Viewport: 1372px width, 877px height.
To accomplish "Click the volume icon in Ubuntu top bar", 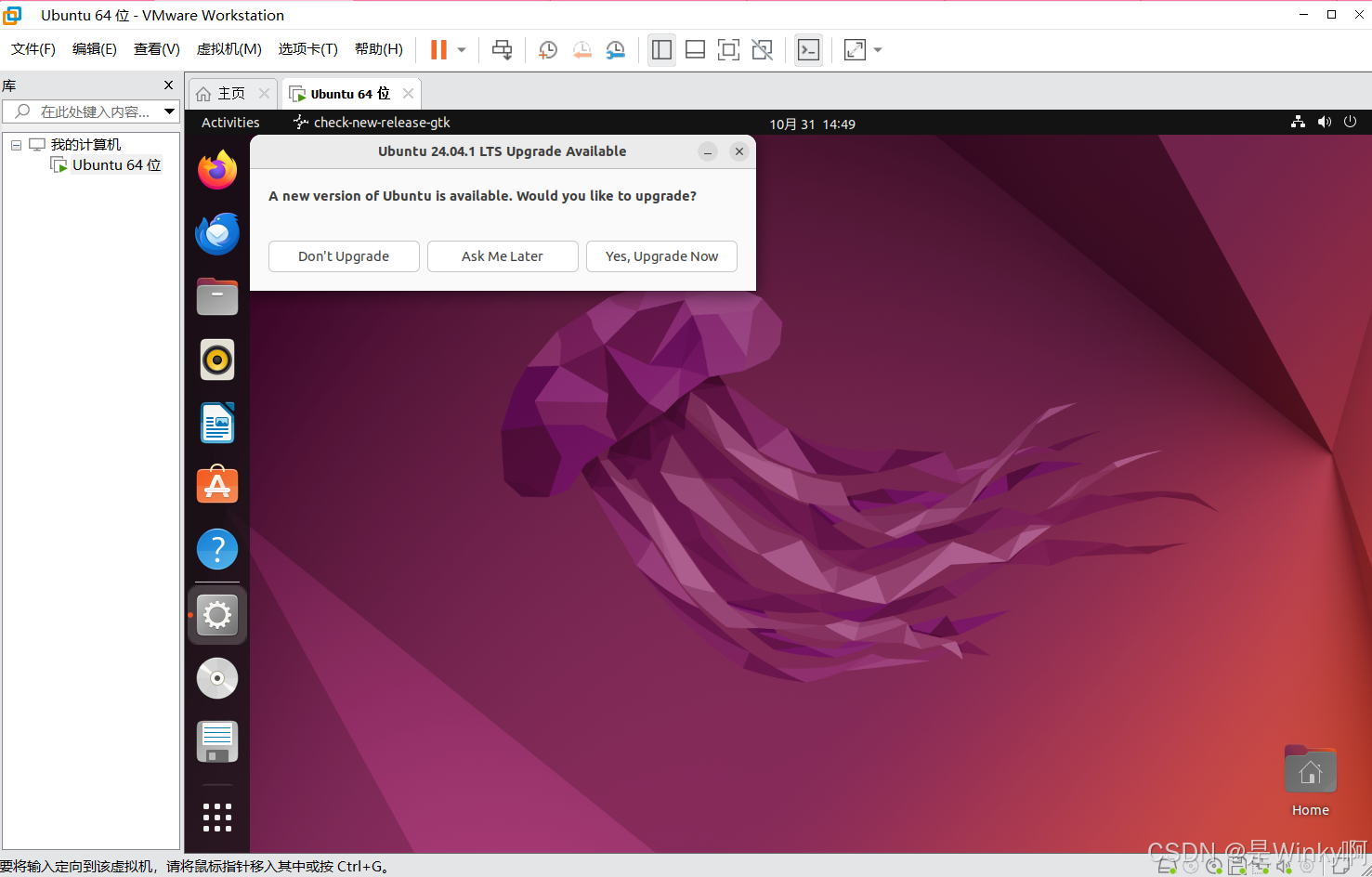I will tap(1325, 122).
